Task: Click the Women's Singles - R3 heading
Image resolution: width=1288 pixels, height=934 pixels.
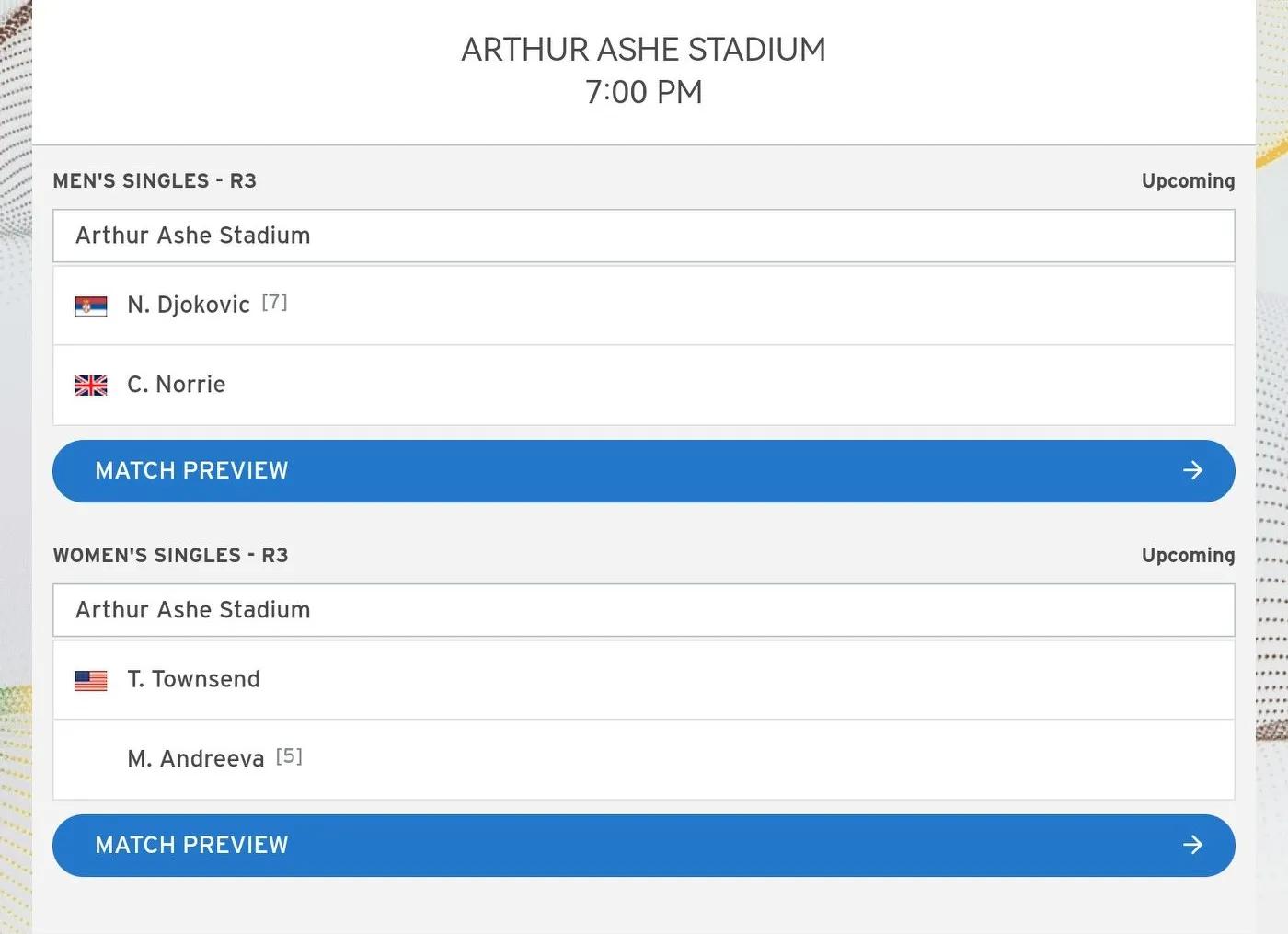Action: (171, 556)
